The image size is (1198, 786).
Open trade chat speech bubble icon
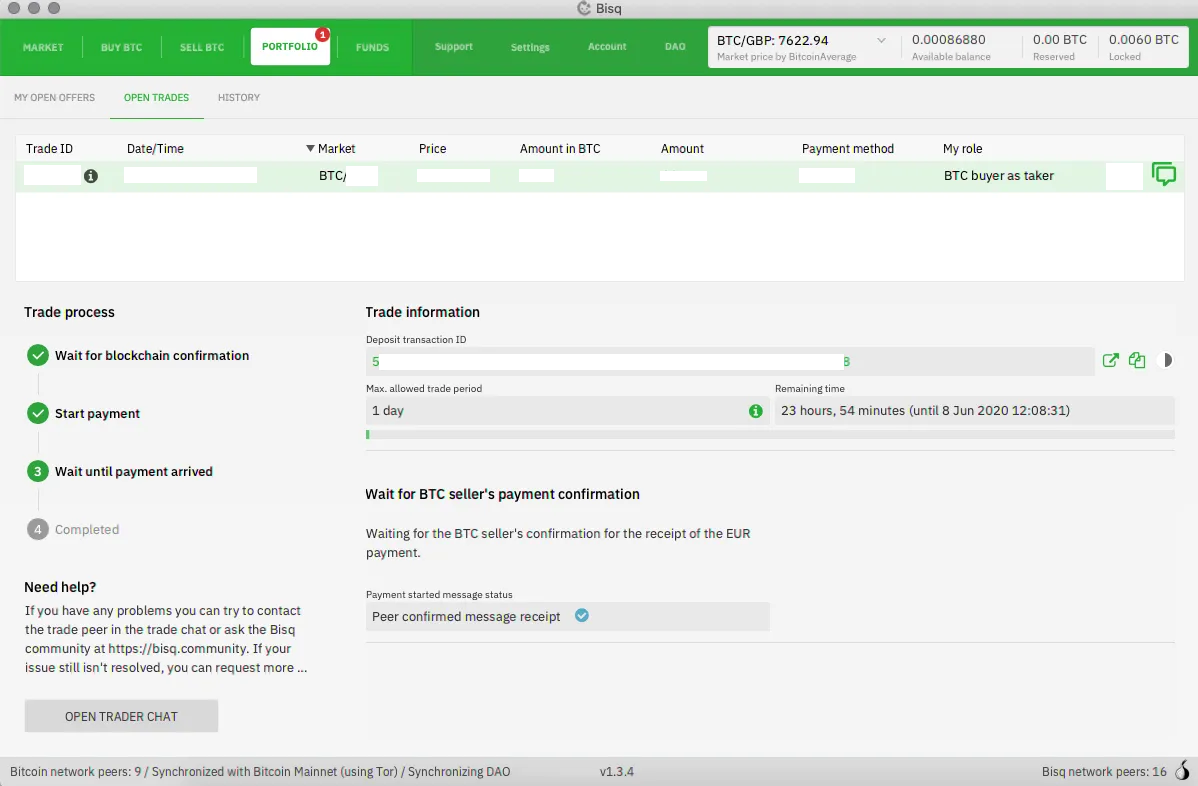[1164, 175]
